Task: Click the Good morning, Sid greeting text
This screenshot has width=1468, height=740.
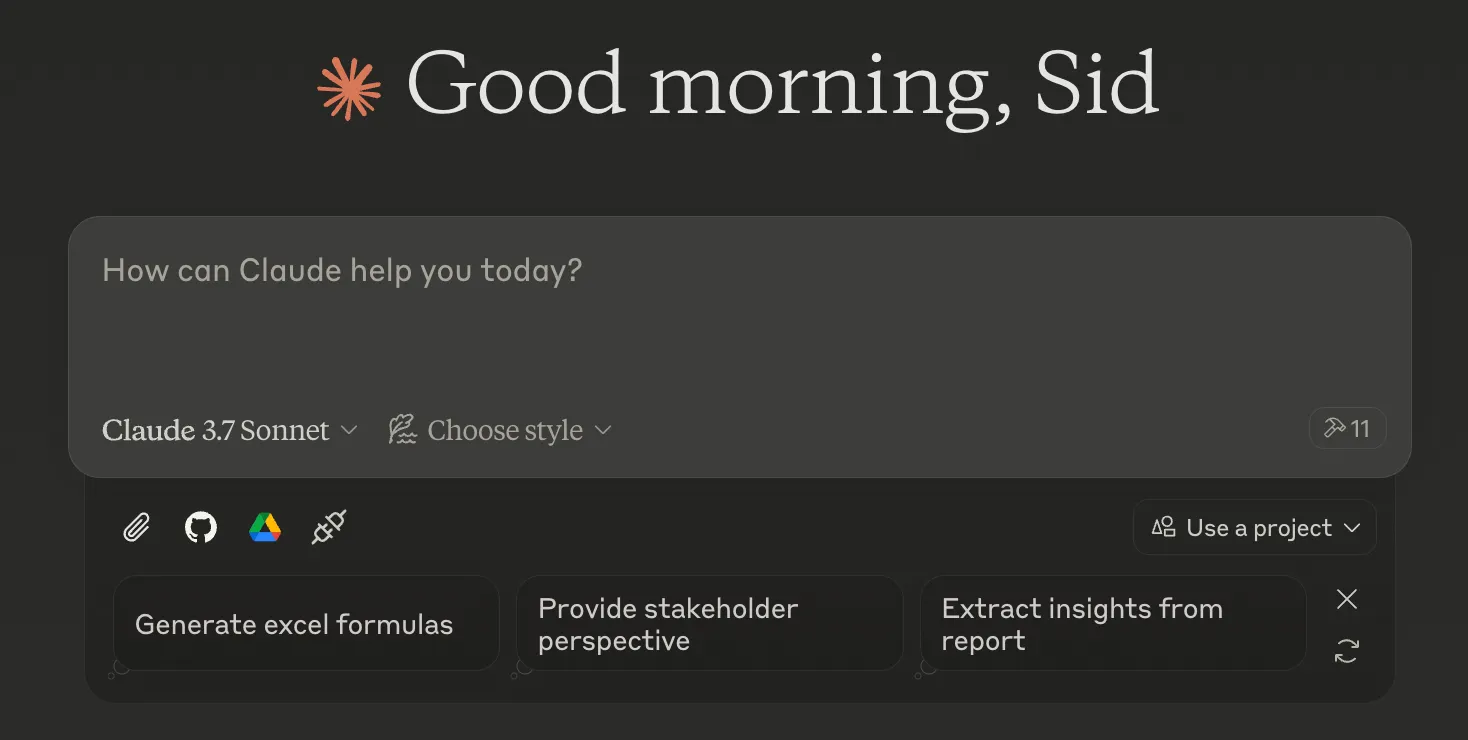Action: click(782, 85)
